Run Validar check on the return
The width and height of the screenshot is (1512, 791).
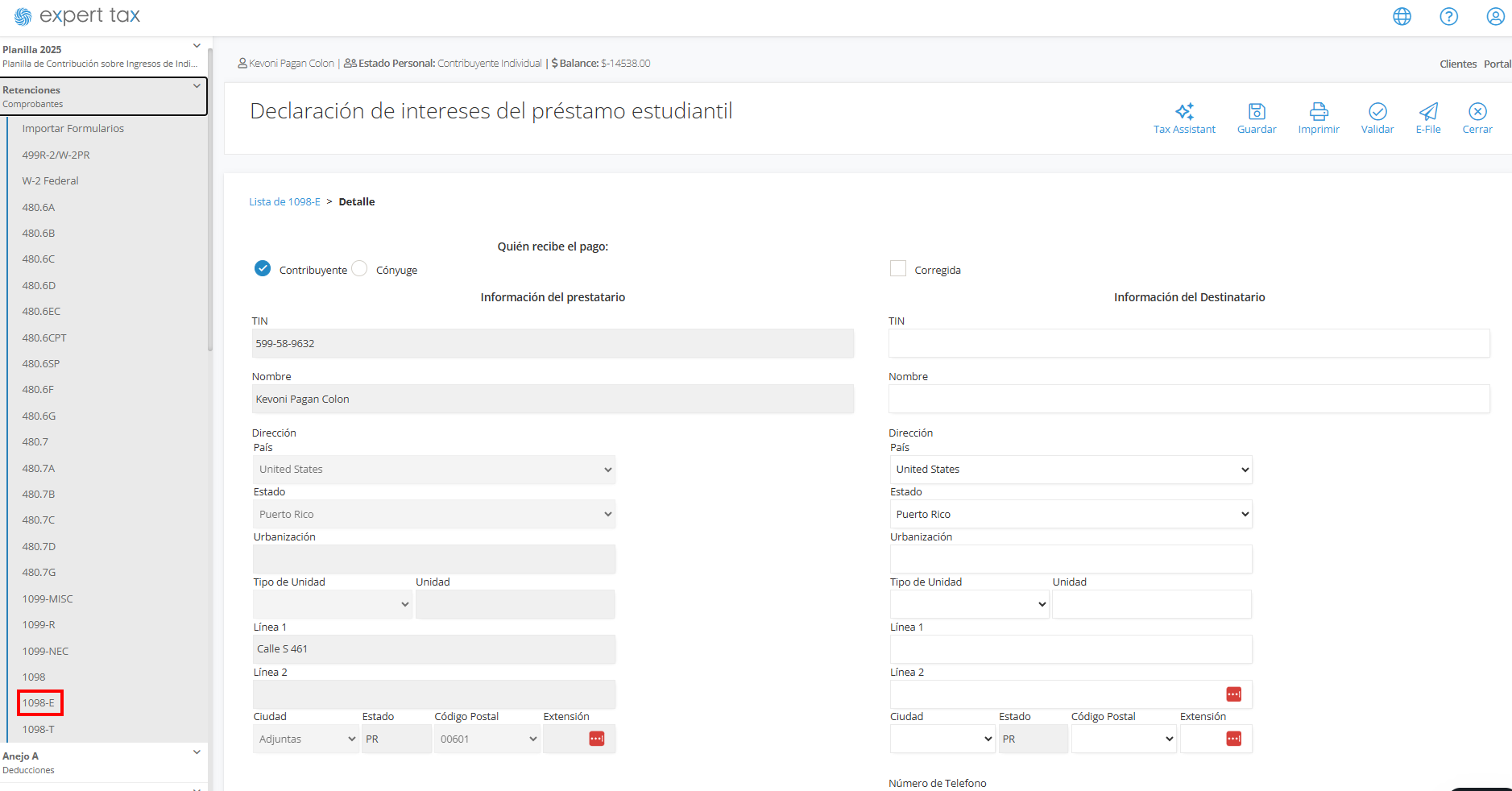(1377, 118)
